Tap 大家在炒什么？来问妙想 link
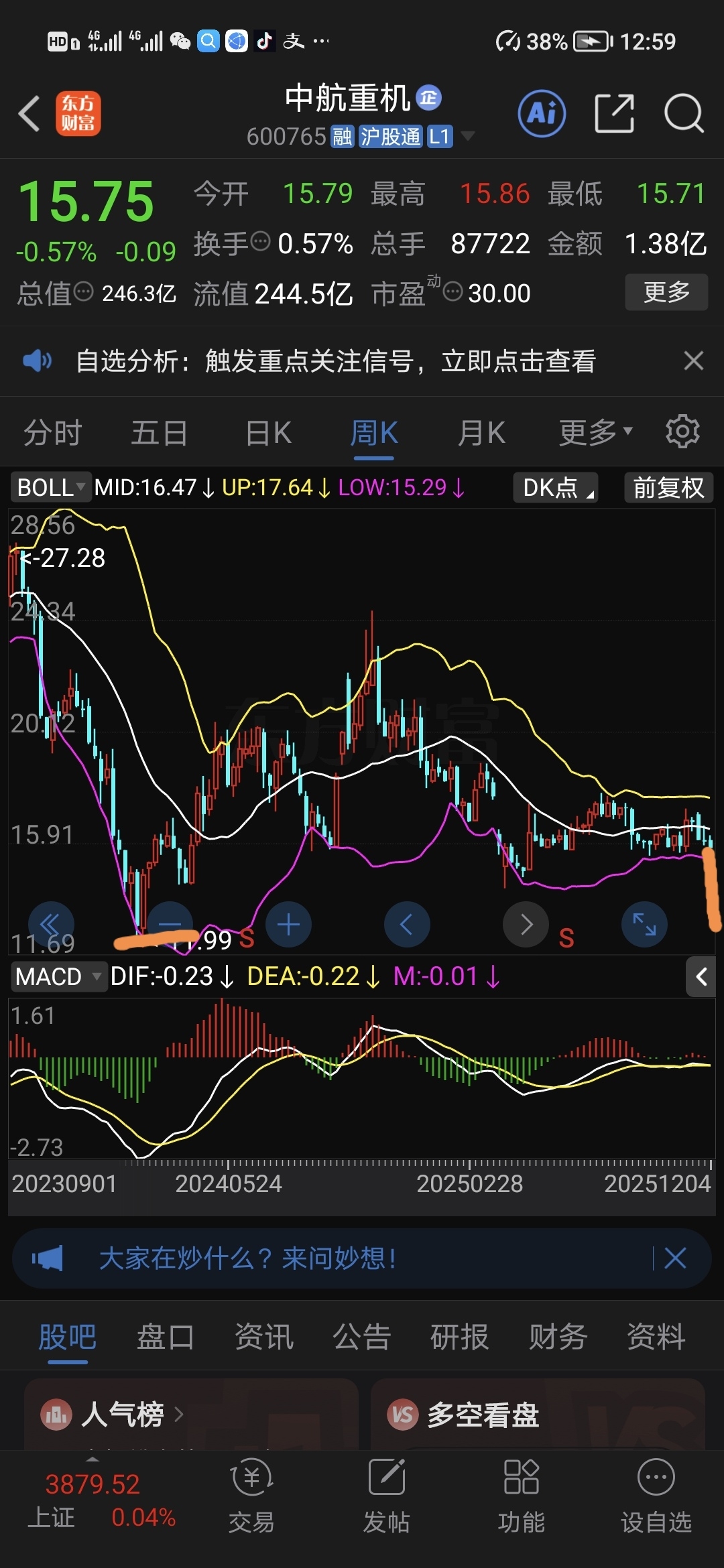 (247, 1258)
